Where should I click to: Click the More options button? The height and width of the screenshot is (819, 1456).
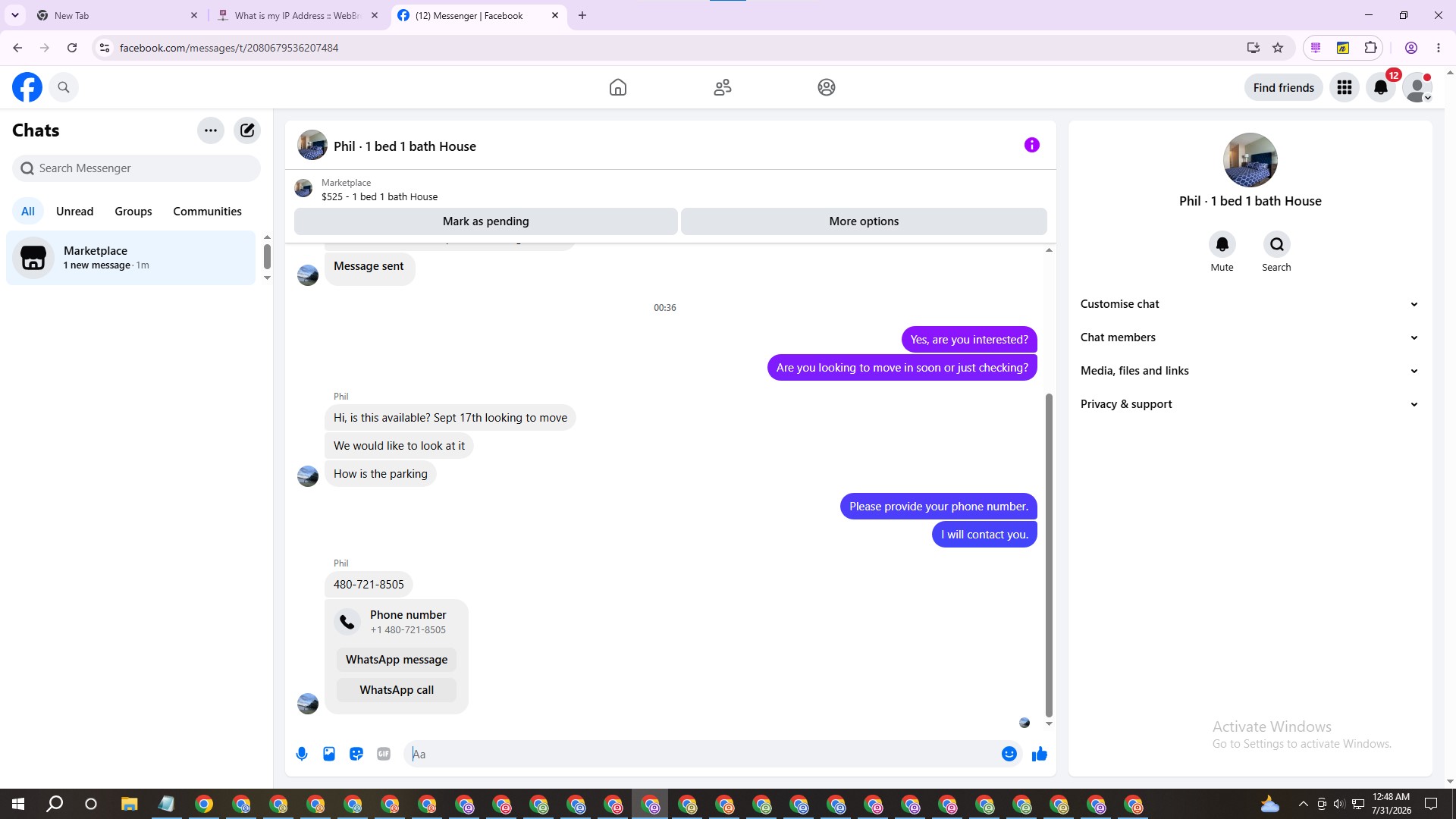tap(864, 221)
